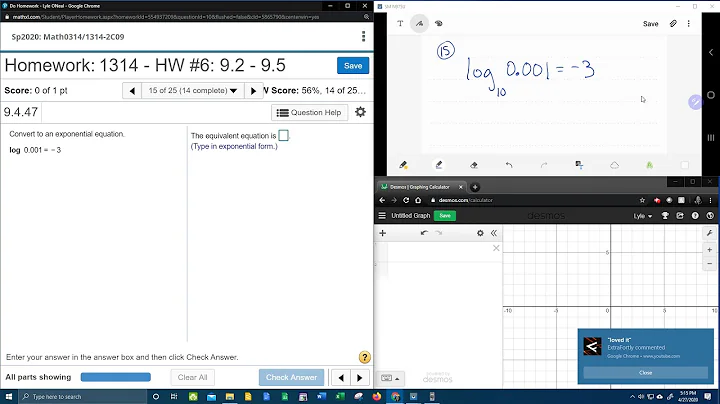
Task: Pick the shape recognition tool in notes toolbar
Action: click(614, 165)
